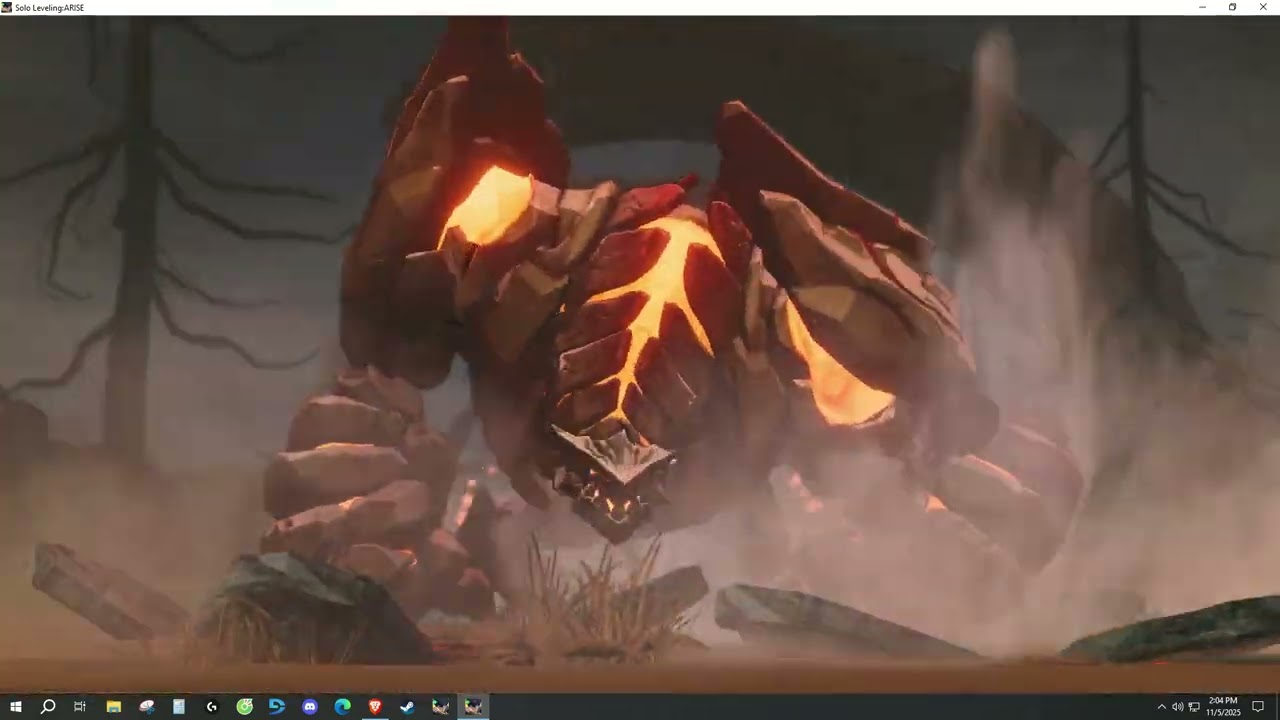
Task: Open network status tray icon
Action: 1194,707
